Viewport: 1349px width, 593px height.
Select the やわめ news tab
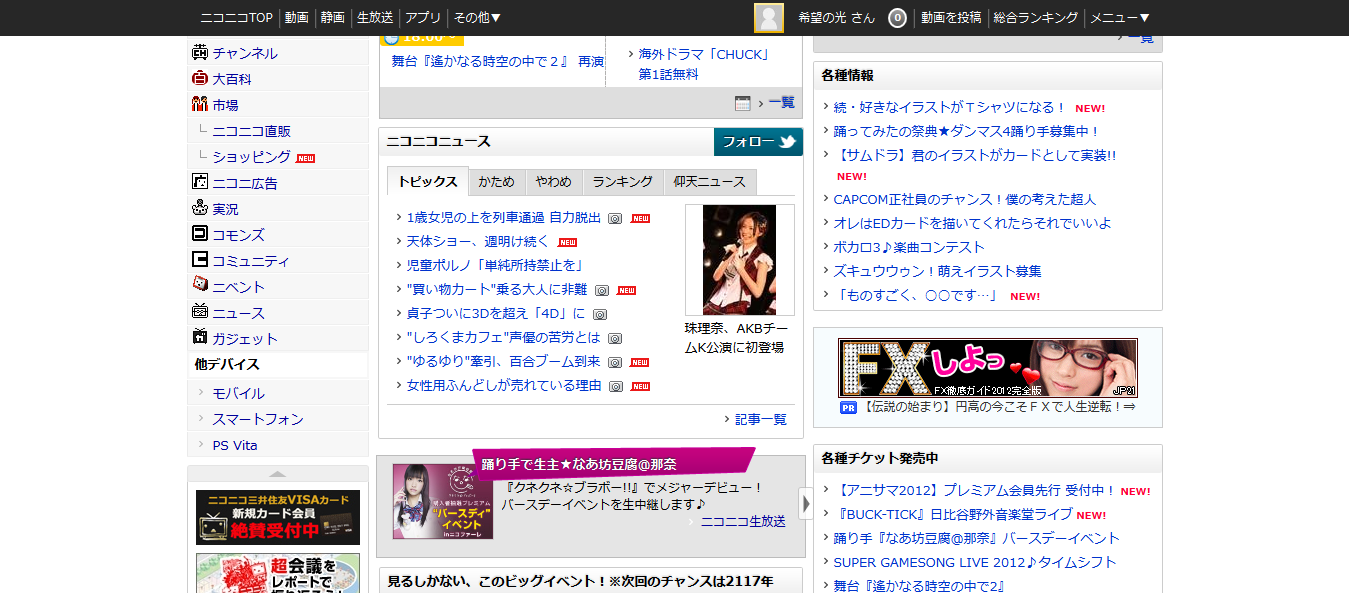[554, 181]
